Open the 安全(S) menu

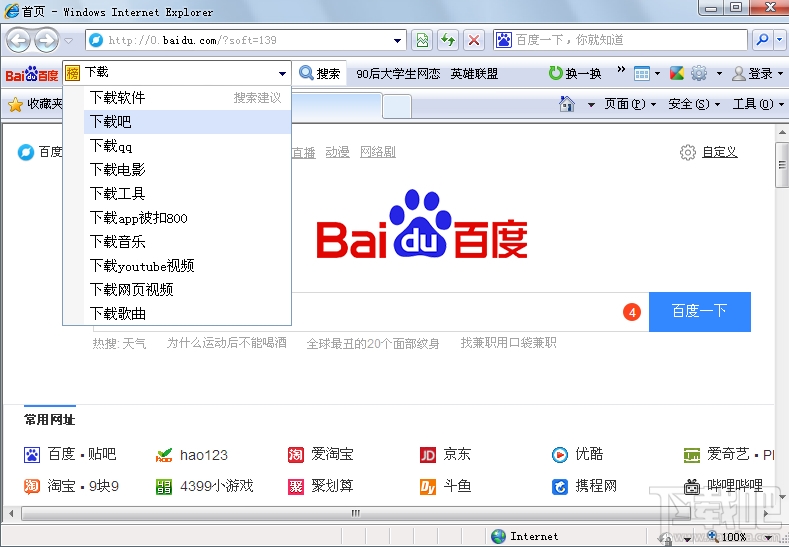pos(693,104)
